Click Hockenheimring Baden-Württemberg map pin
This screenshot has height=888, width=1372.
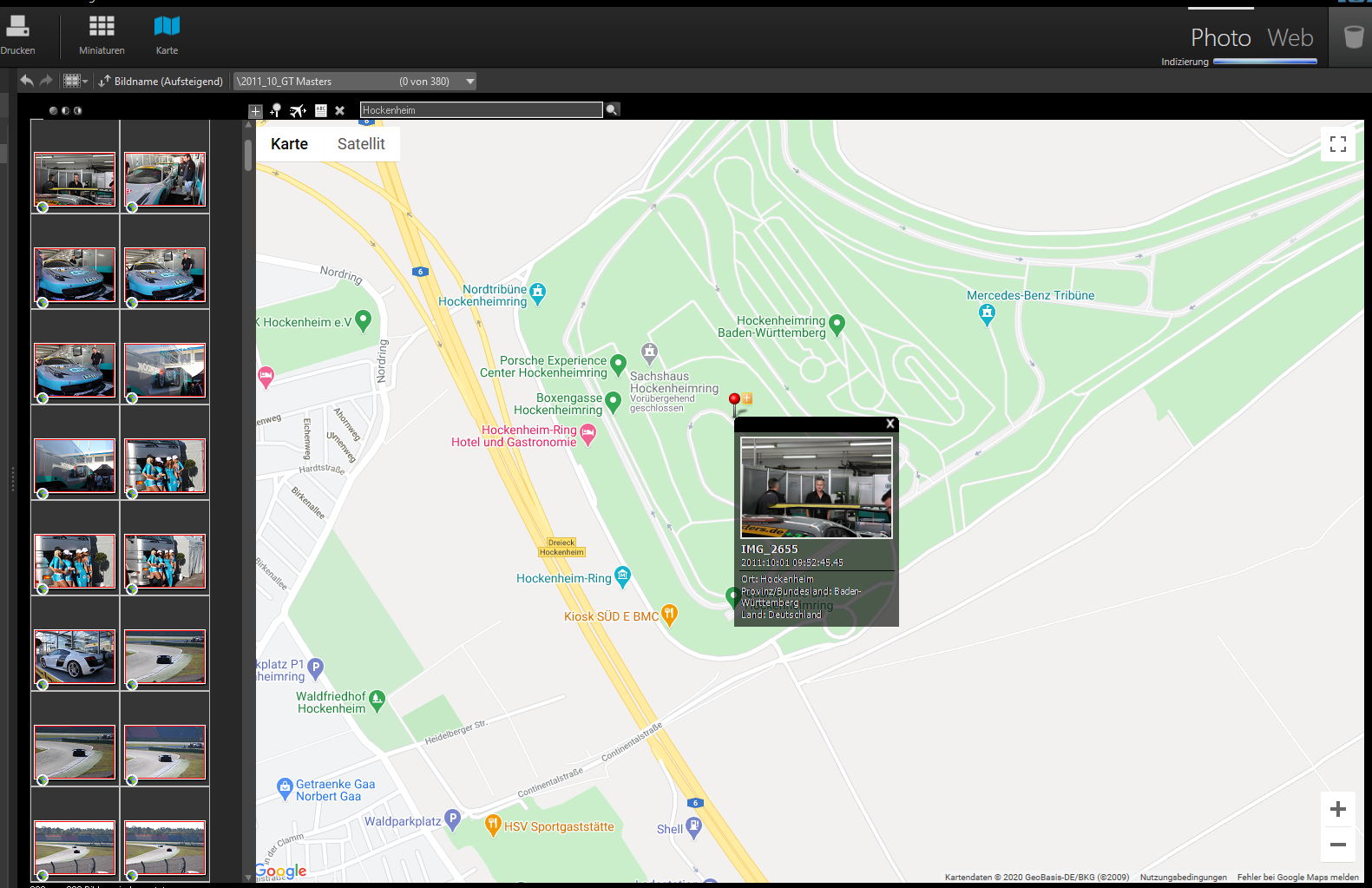[x=837, y=325]
